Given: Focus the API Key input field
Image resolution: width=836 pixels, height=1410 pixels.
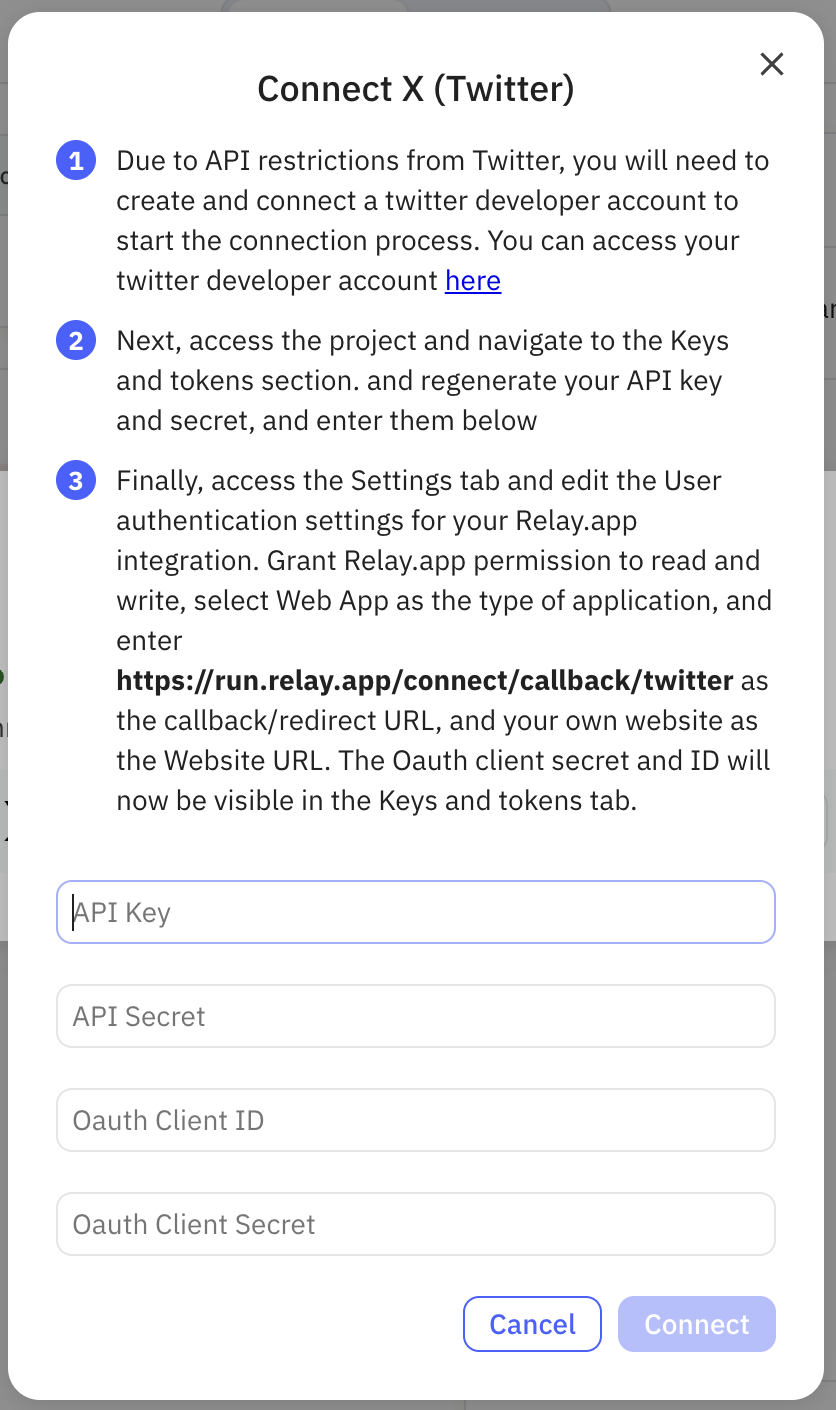Looking at the screenshot, I should 416,912.
